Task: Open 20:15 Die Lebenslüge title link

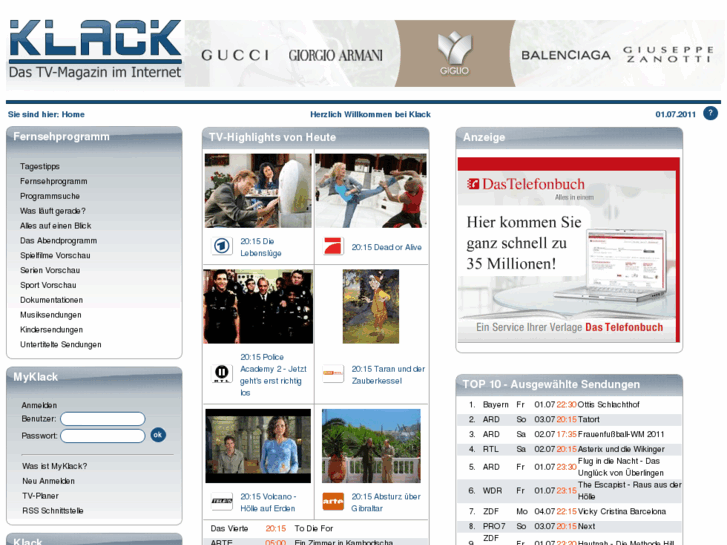Action: click(x=261, y=247)
